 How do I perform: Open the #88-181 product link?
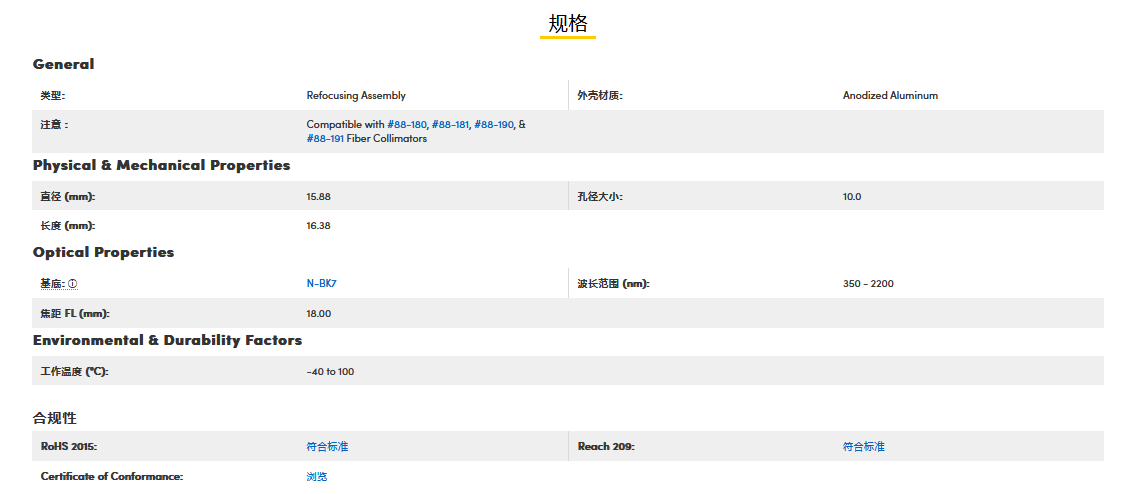coord(450,125)
